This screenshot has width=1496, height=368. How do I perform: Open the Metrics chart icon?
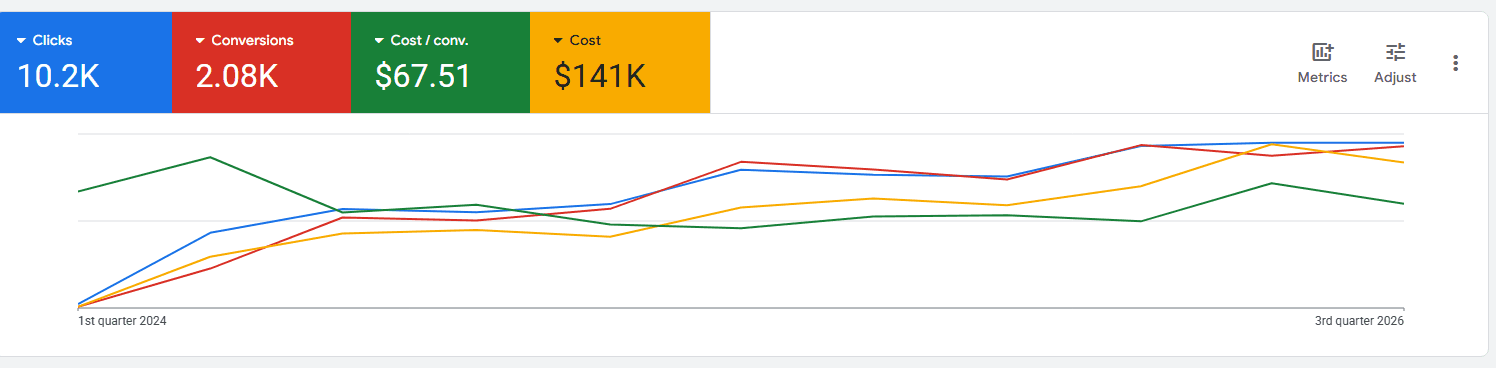point(1322,52)
